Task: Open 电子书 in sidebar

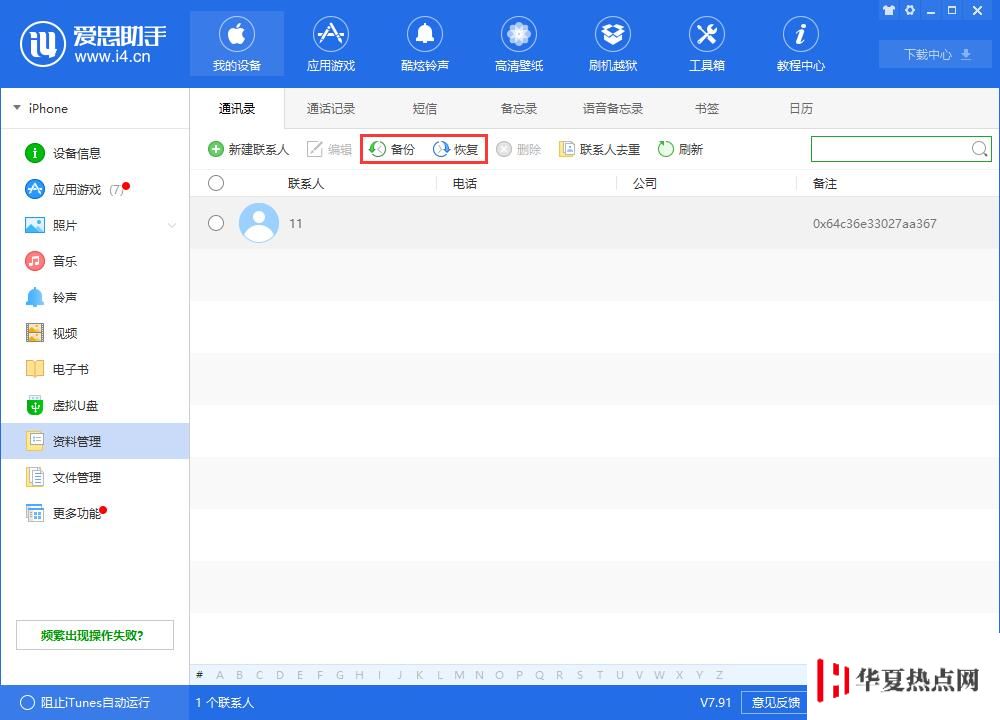Action: [x=95, y=369]
